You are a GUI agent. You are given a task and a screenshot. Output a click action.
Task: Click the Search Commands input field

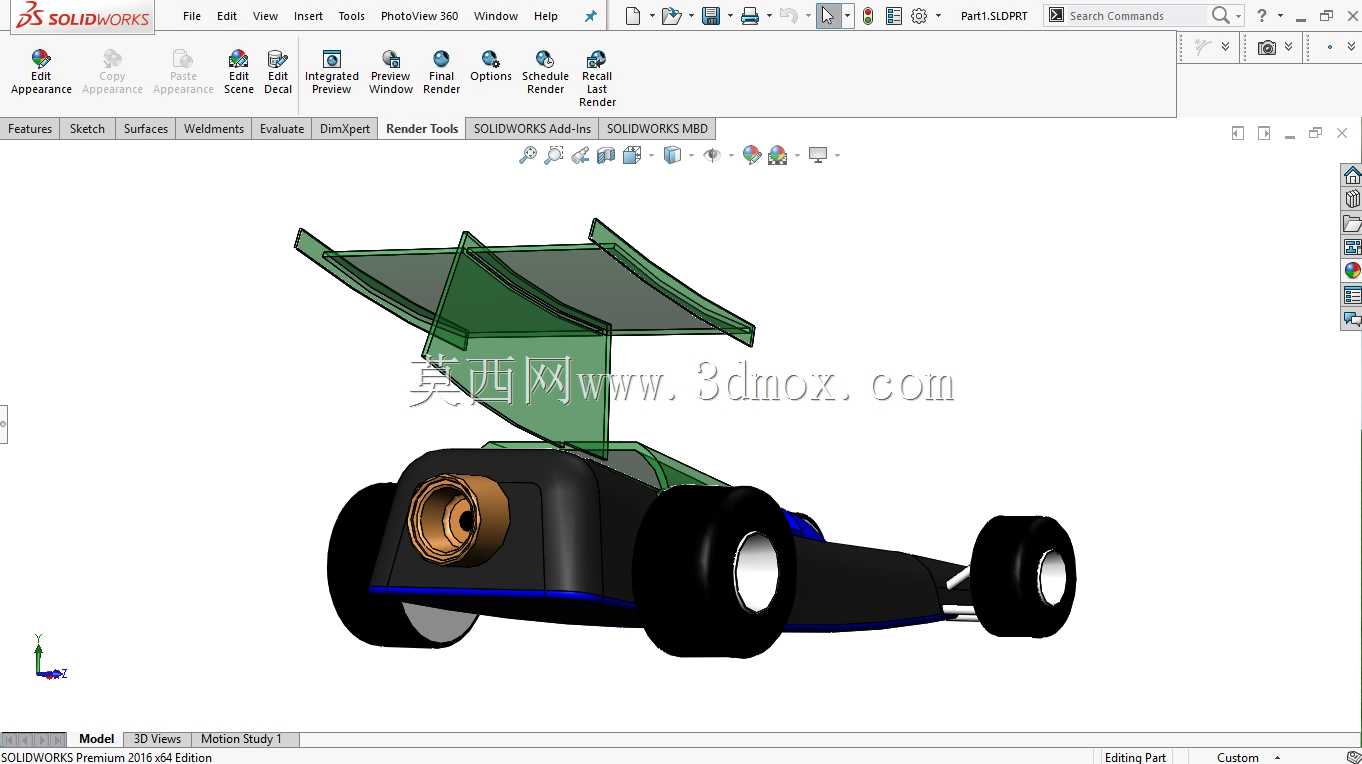(x=1136, y=16)
